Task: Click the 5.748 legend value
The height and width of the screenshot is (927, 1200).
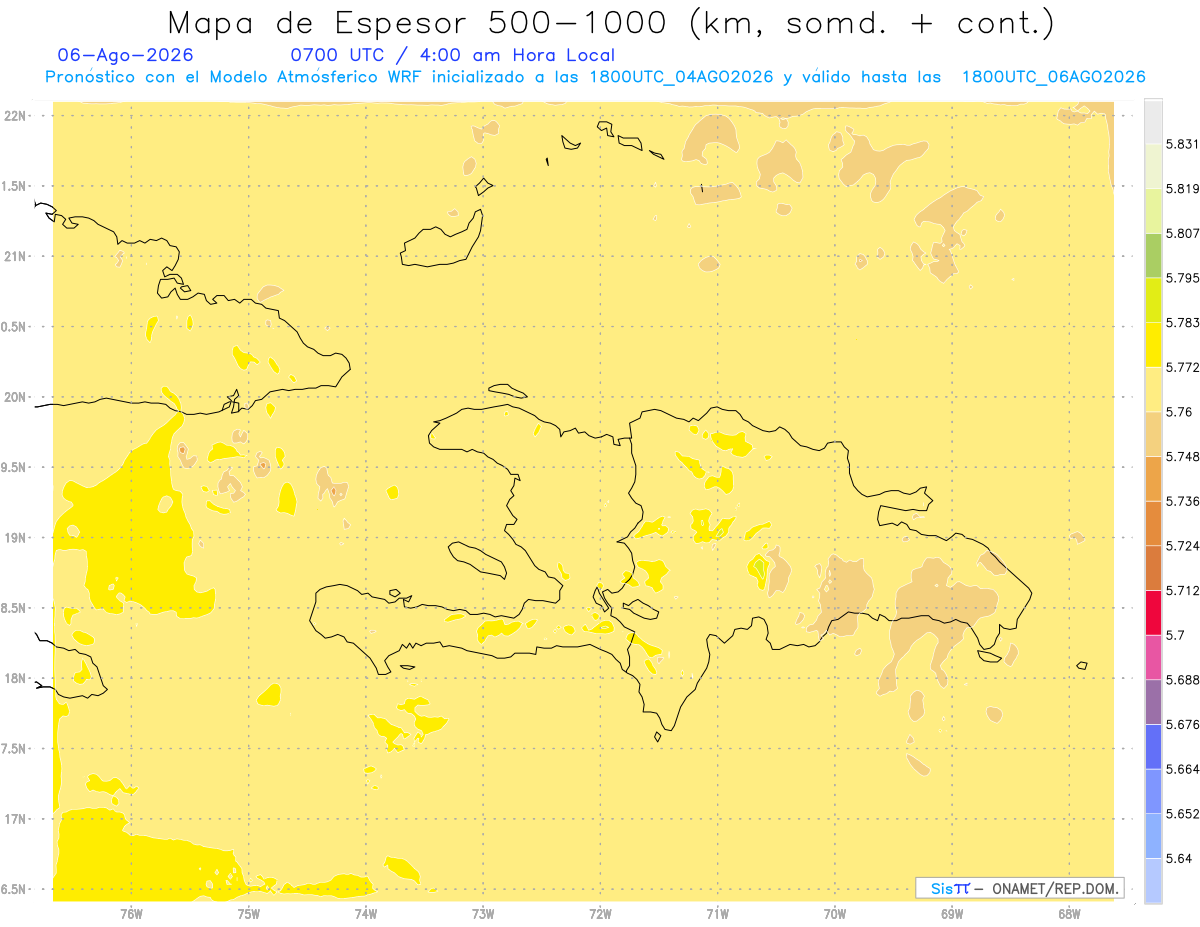Action: (x=1182, y=456)
